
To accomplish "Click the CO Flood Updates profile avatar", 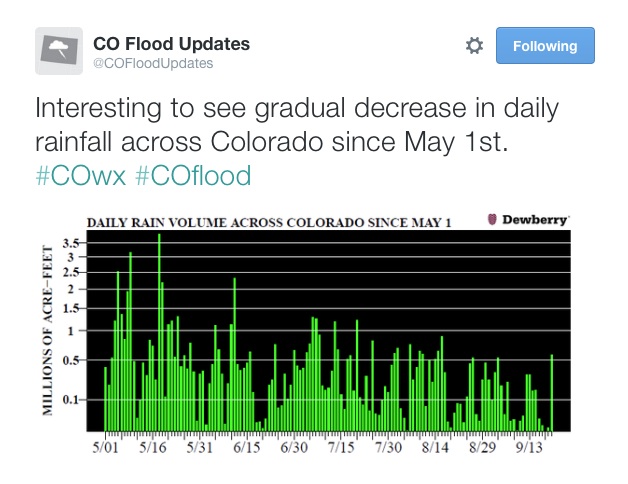I will (x=59, y=51).
